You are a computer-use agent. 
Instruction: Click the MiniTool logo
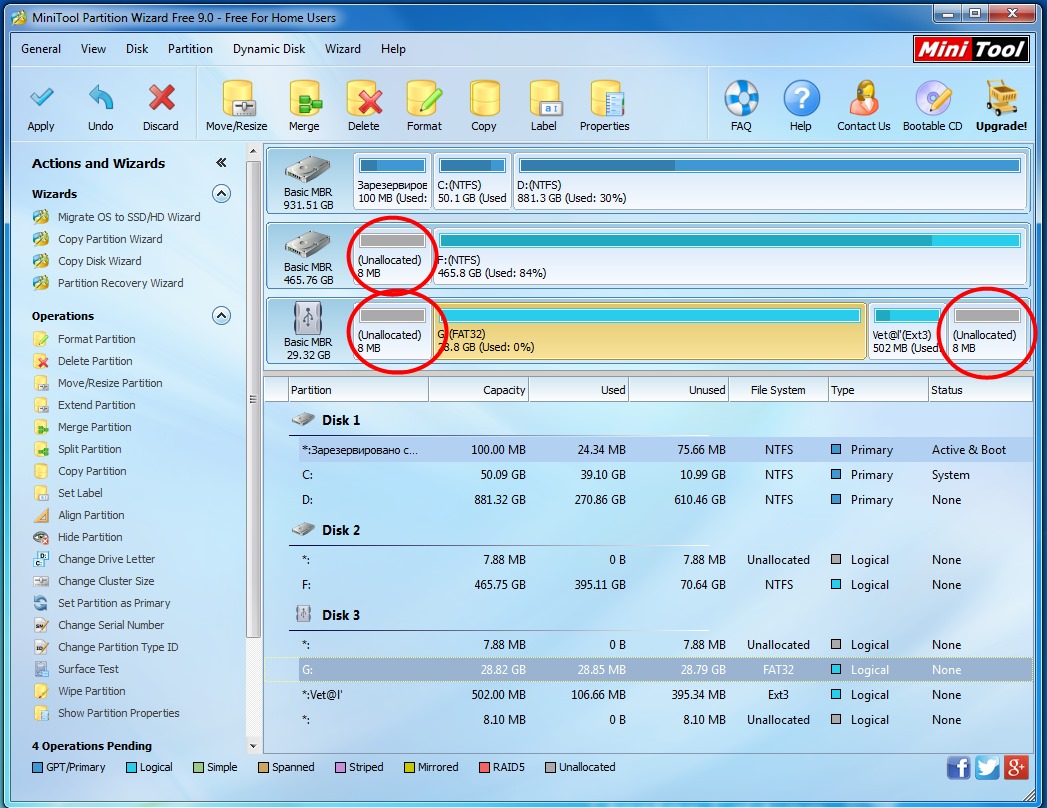pyautogui.click(x=970, y=49)
